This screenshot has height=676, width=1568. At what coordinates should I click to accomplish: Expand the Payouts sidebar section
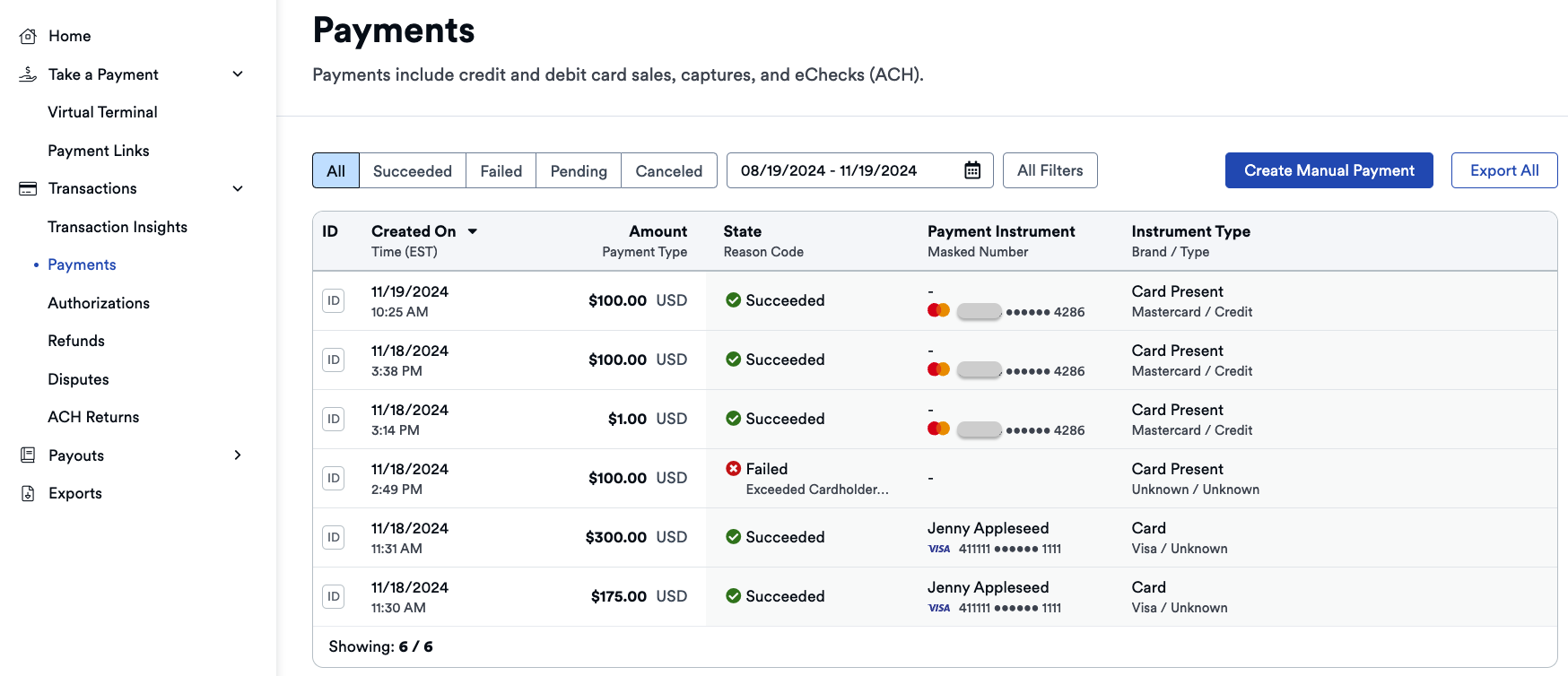pos(238,455)
